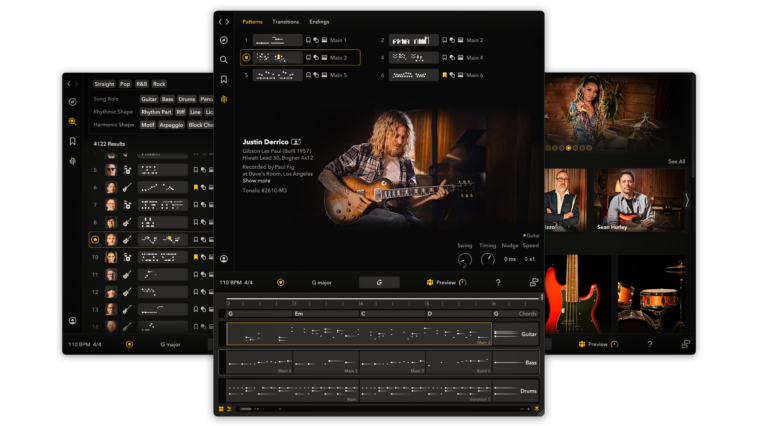Screen dimensions: 758x426
Task: Select the C chord block
Action: 392,314
